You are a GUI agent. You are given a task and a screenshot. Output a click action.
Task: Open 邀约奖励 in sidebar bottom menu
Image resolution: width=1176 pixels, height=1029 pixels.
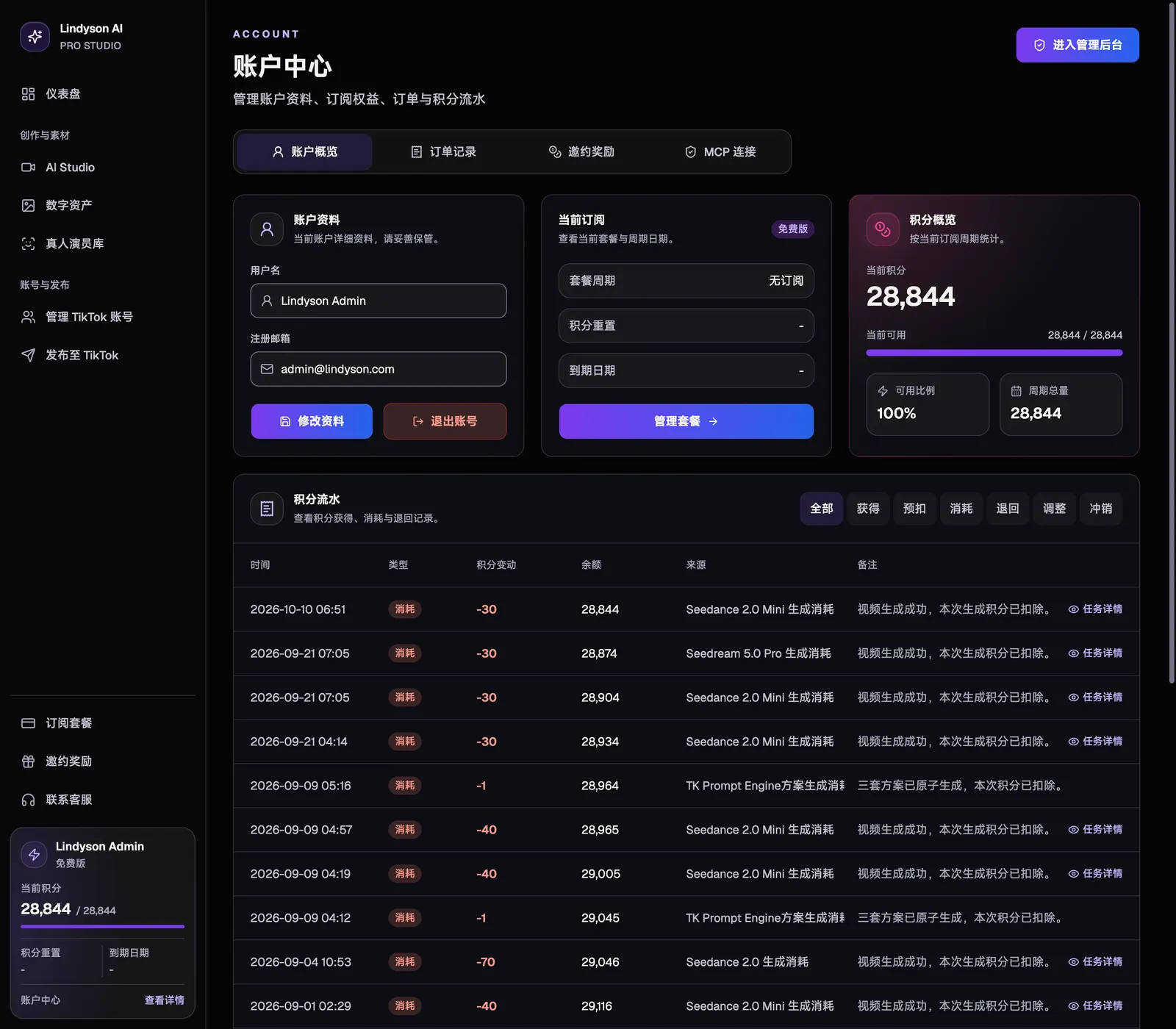[x=103, y=761]
